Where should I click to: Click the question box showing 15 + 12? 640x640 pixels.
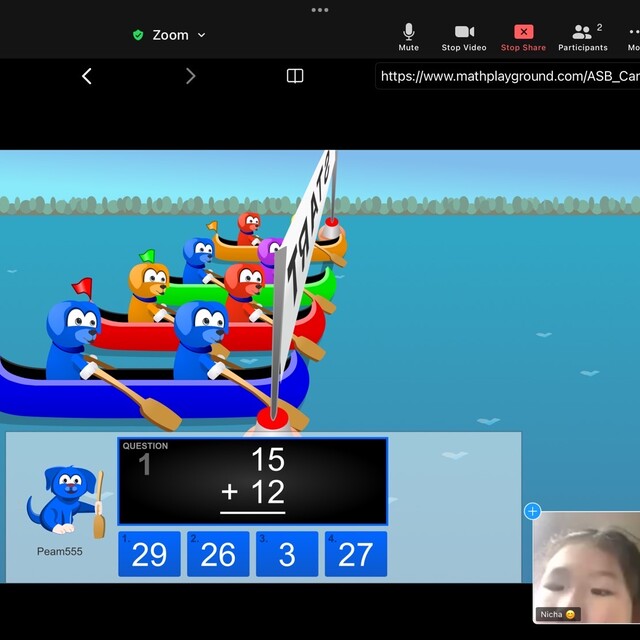coord(253,481)
